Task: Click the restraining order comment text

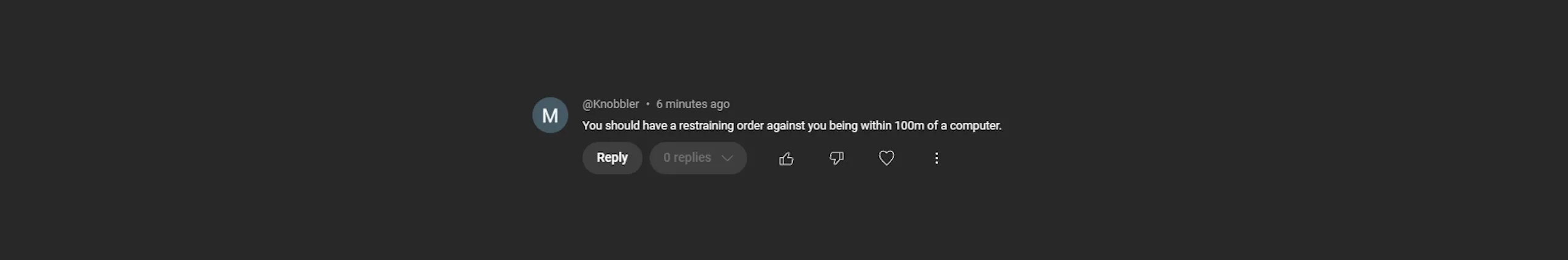Action: (791, 126)
